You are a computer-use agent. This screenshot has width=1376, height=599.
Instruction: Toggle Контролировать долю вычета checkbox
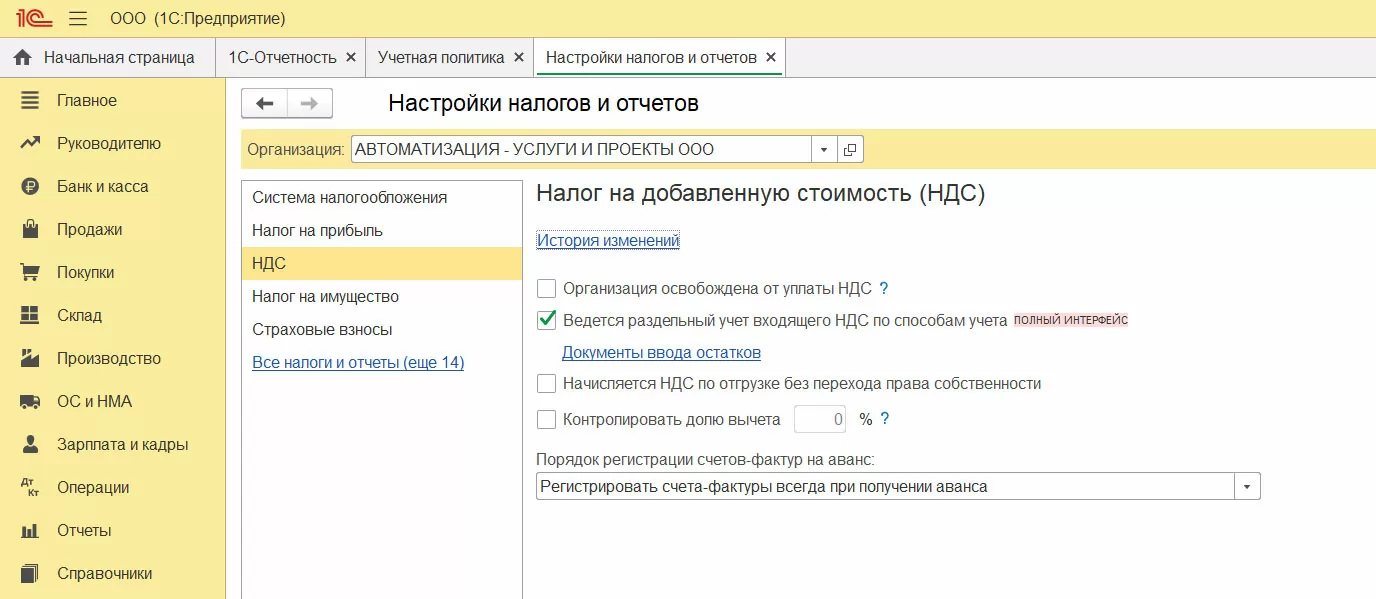[547, 419]
